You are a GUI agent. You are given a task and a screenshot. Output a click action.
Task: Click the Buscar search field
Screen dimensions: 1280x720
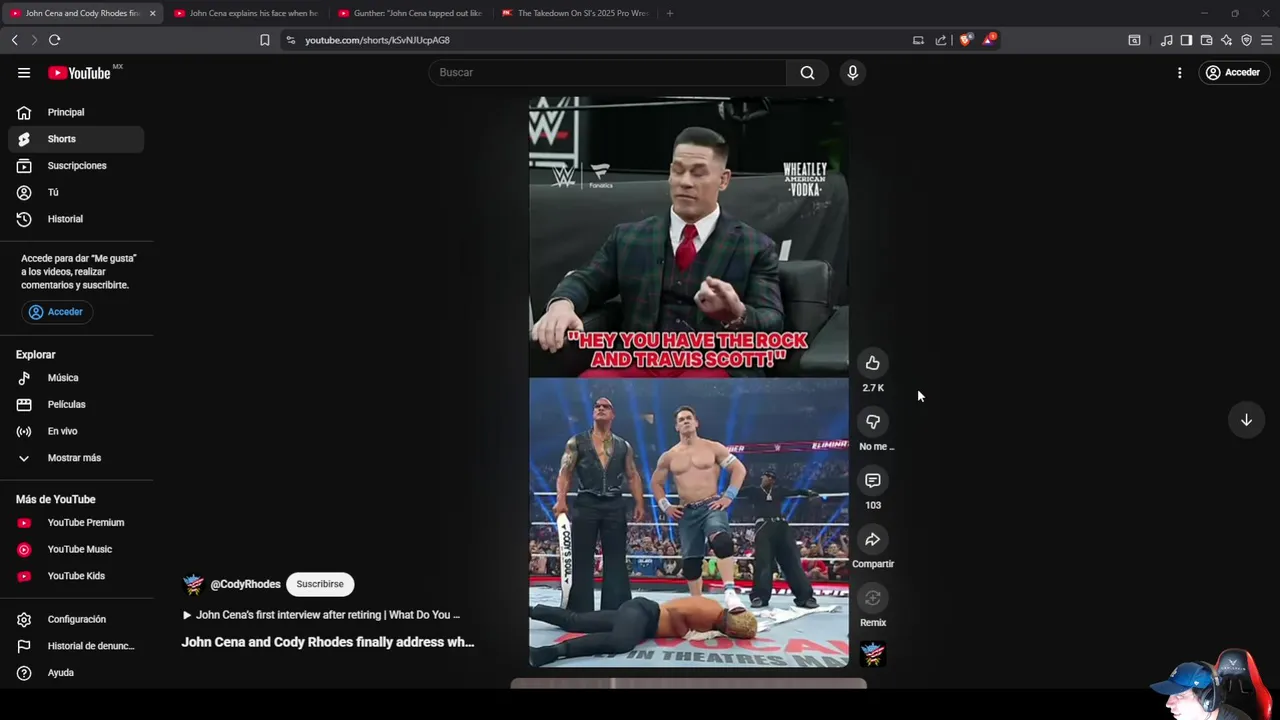[608, 72]
